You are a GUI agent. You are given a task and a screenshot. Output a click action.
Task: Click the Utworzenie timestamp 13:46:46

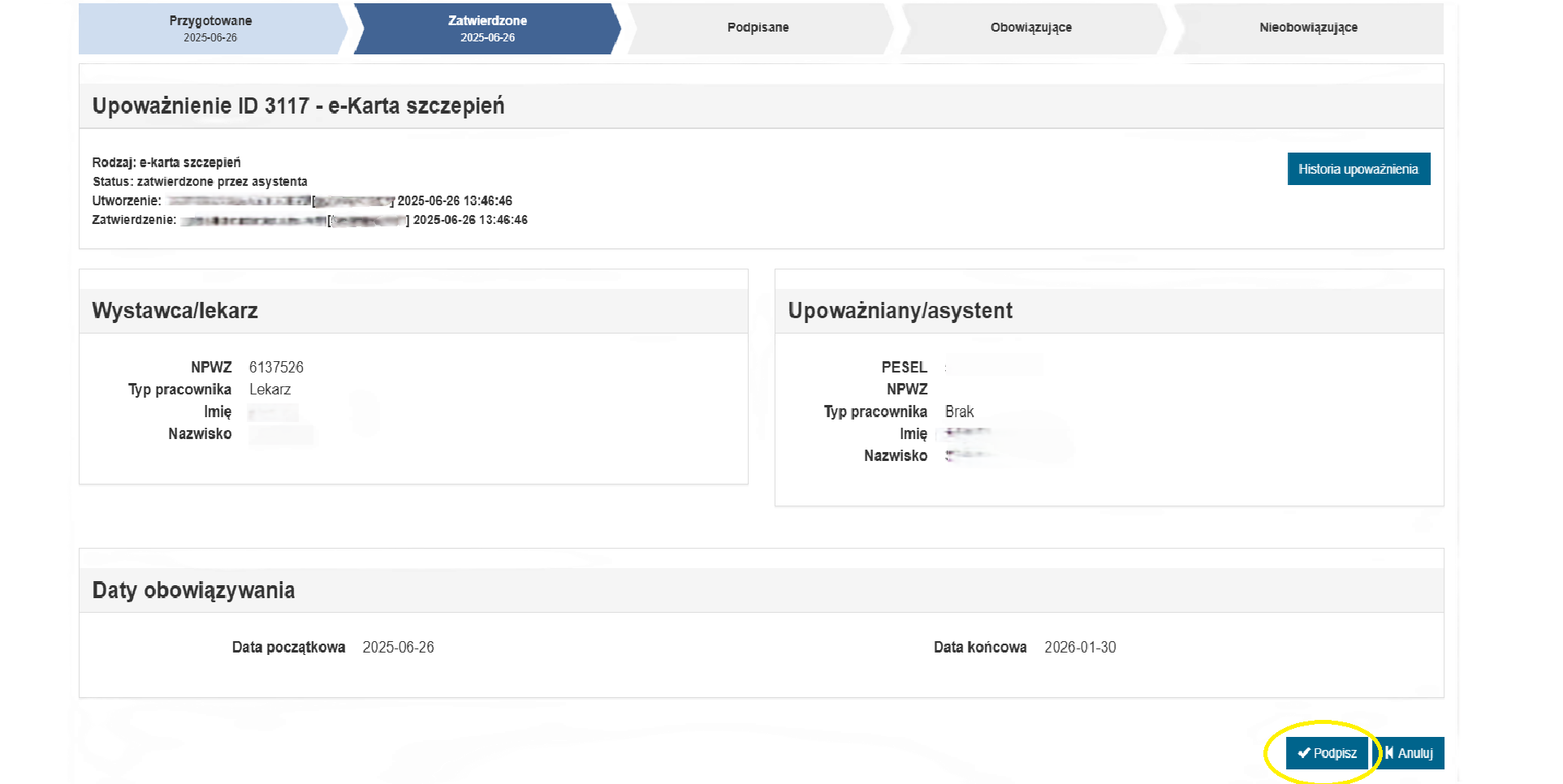(x=487, y=200)
